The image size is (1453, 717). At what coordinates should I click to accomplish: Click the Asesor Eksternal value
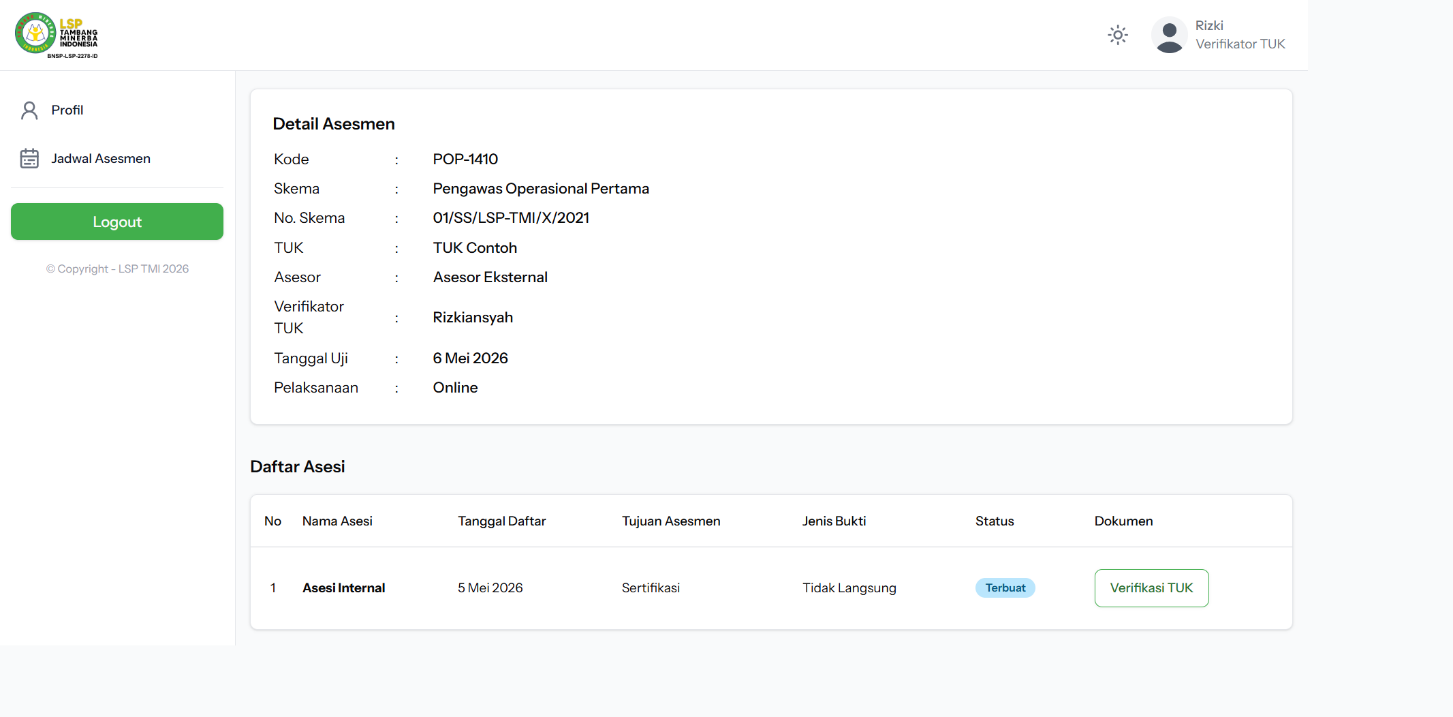(x=490, y=277)
